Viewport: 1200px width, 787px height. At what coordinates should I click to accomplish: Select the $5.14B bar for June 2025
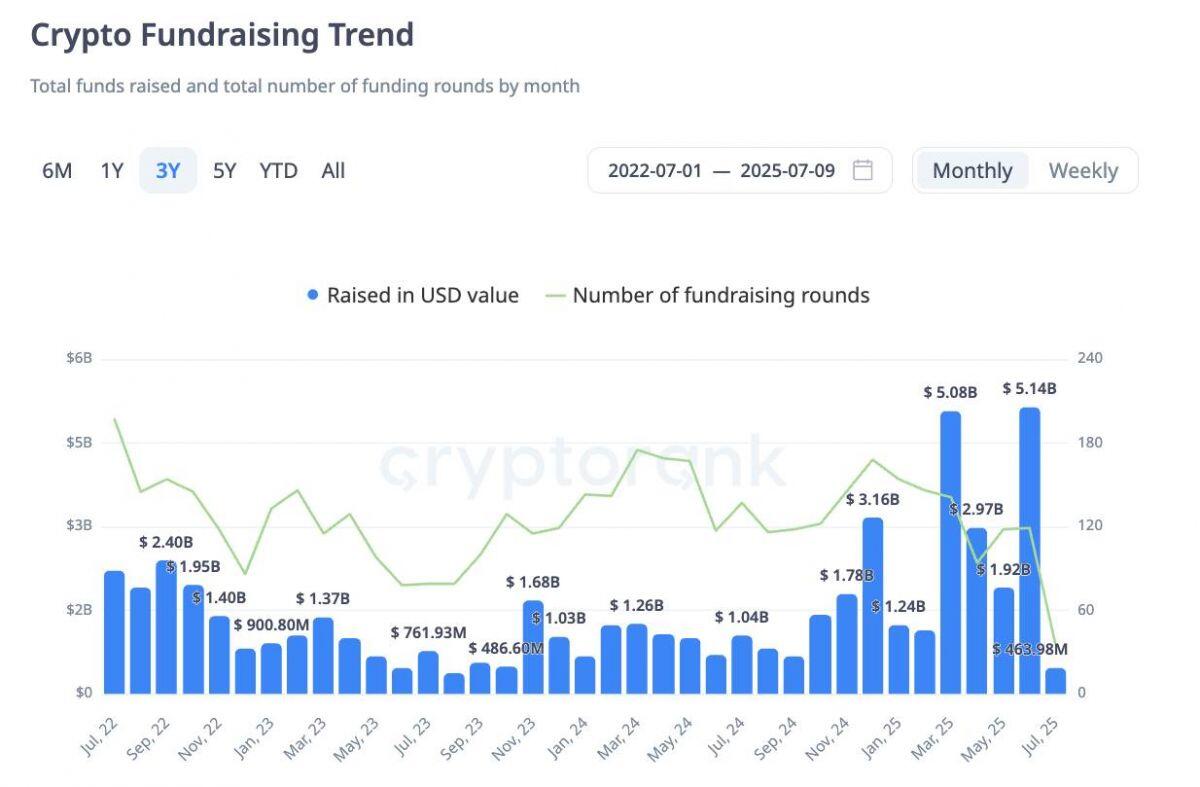(1029, 550)
